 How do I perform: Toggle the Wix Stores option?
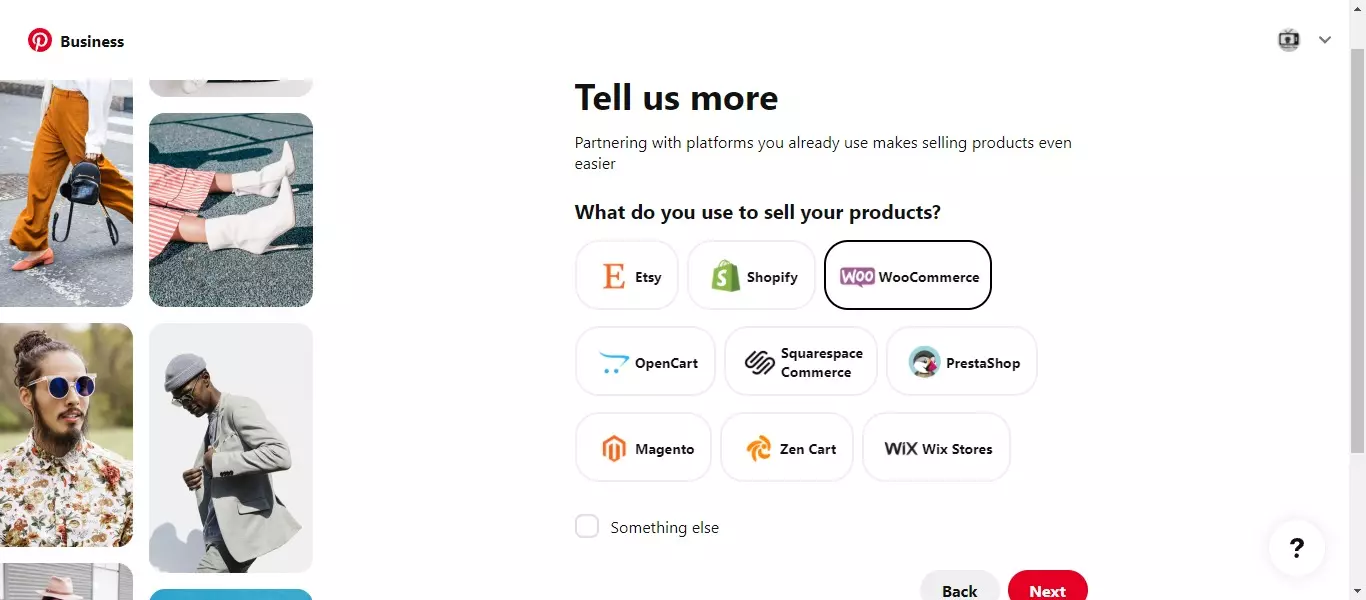pos(937,449)
